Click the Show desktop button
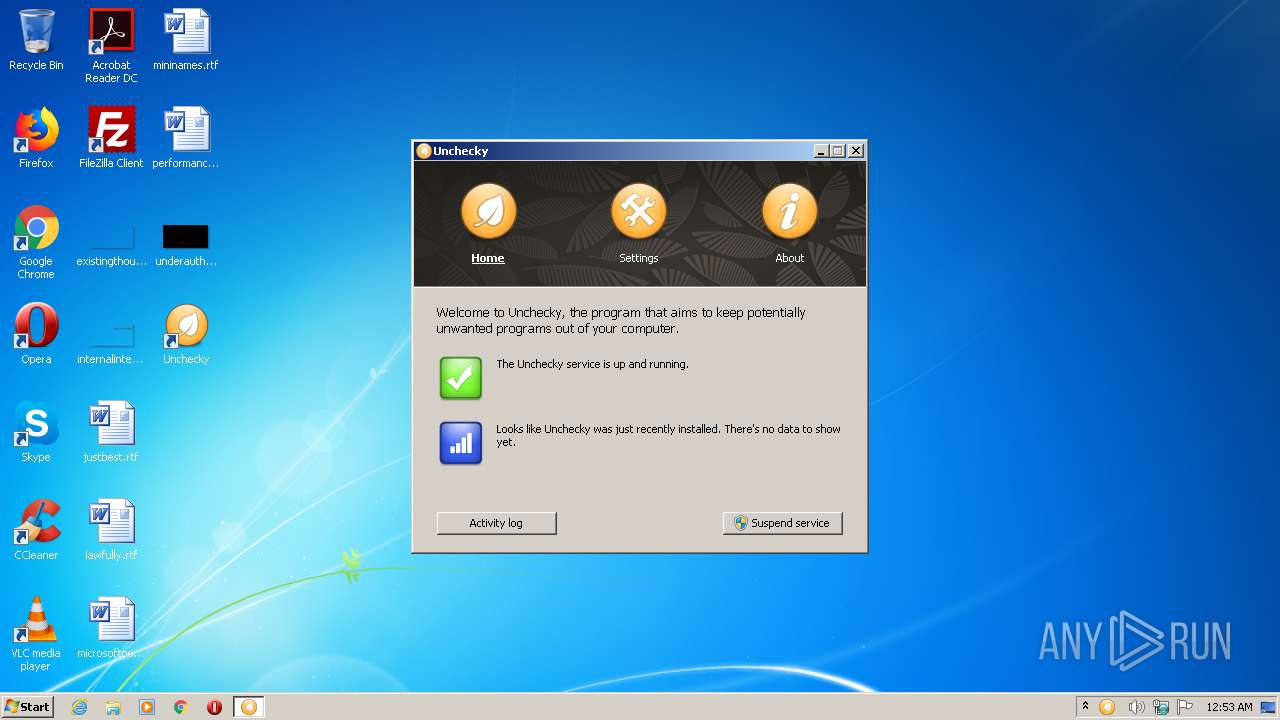Image resolution: width=1280 pixels, height=720 pixels. point(1270,707)
